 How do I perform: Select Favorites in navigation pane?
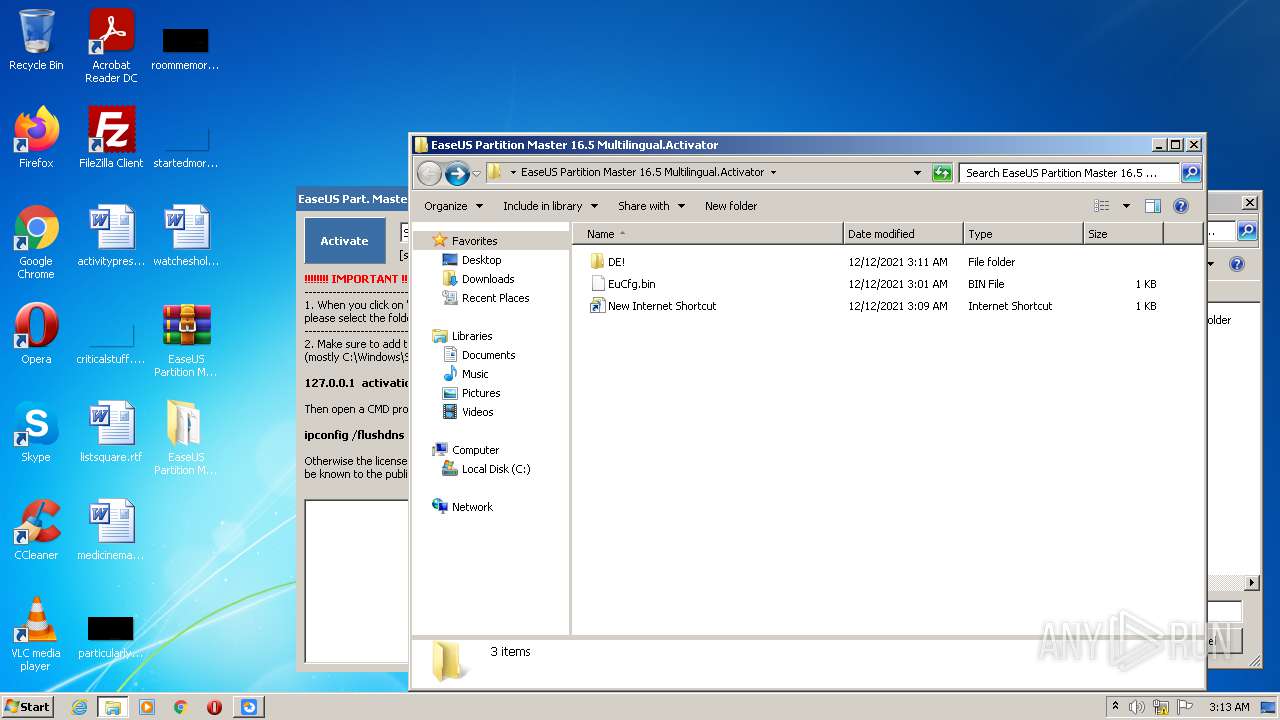pos(474,241)
